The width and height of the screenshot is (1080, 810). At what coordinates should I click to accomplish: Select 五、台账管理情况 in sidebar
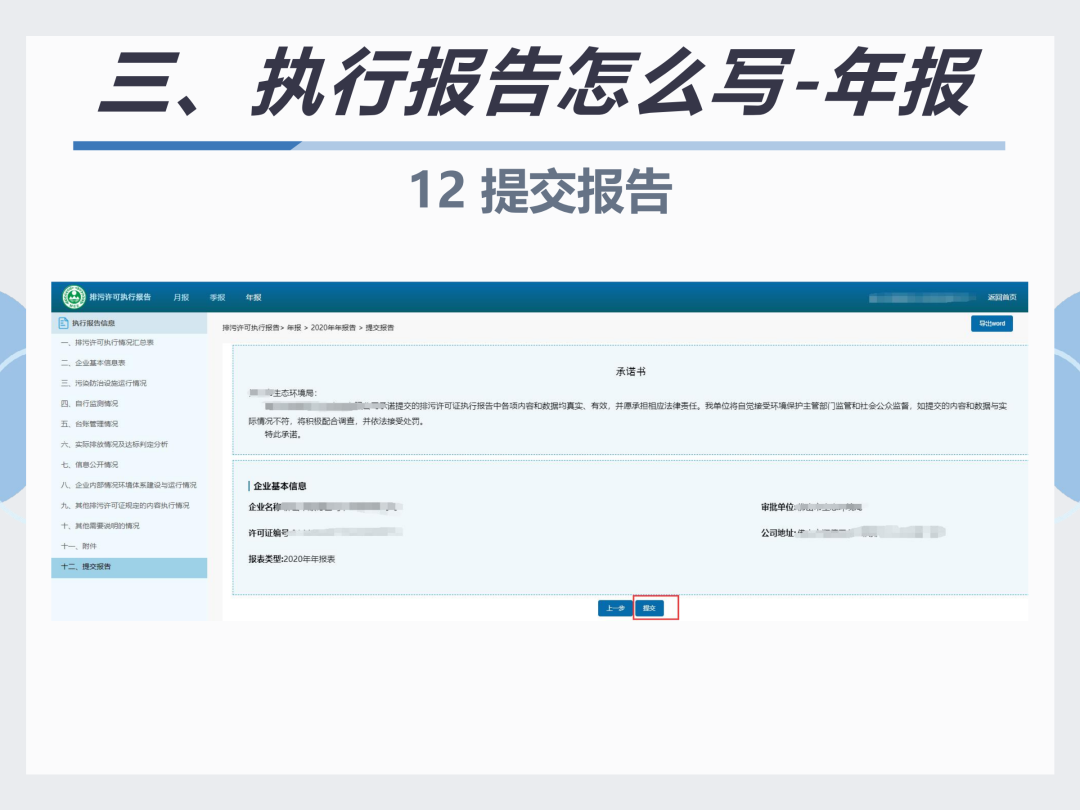(129, 424)
